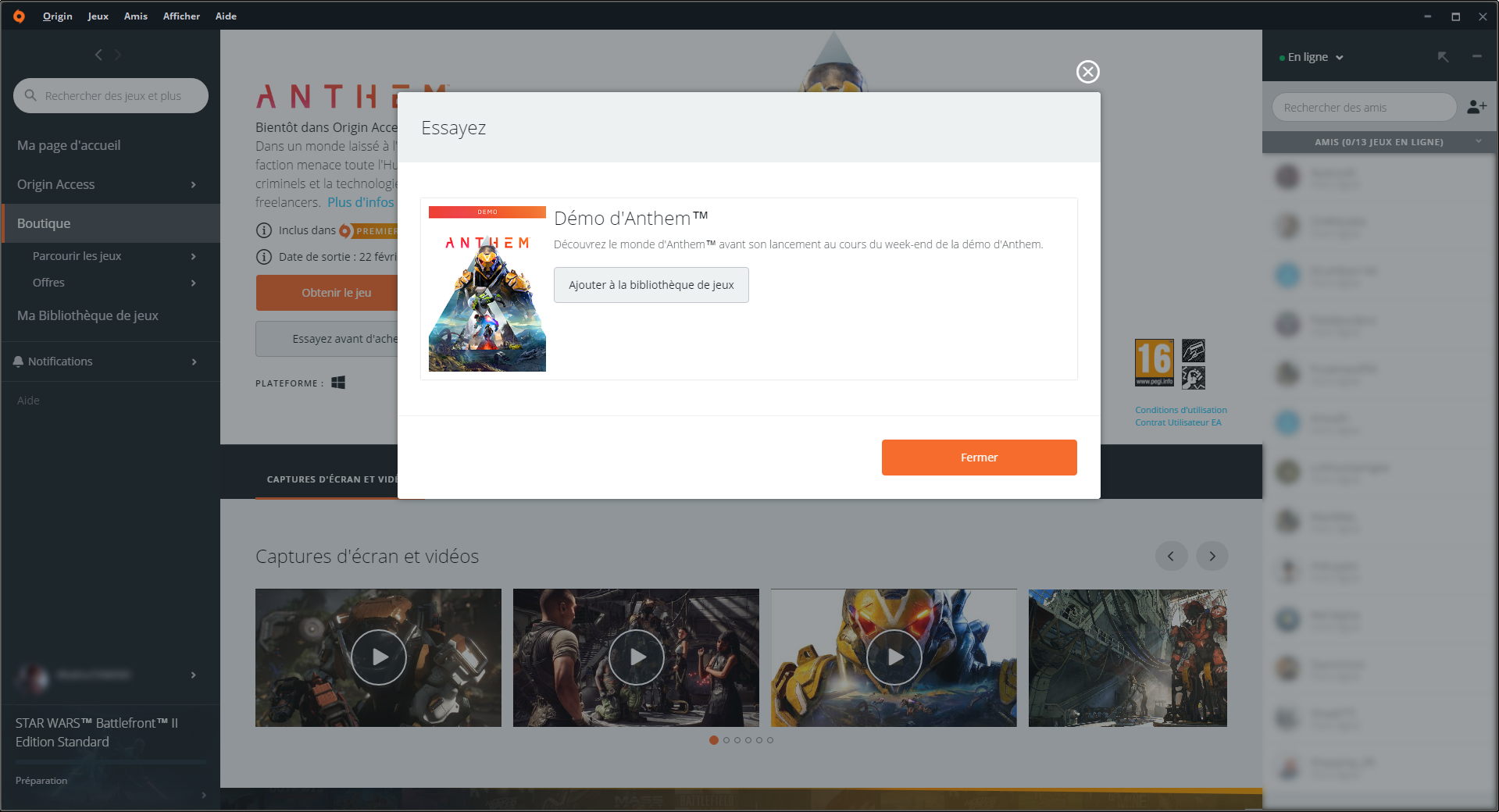This screenshot has height=812, width=1499.
Task: Click Ajouter à la bibliothèque de jeux
Action: coord(651,285)
